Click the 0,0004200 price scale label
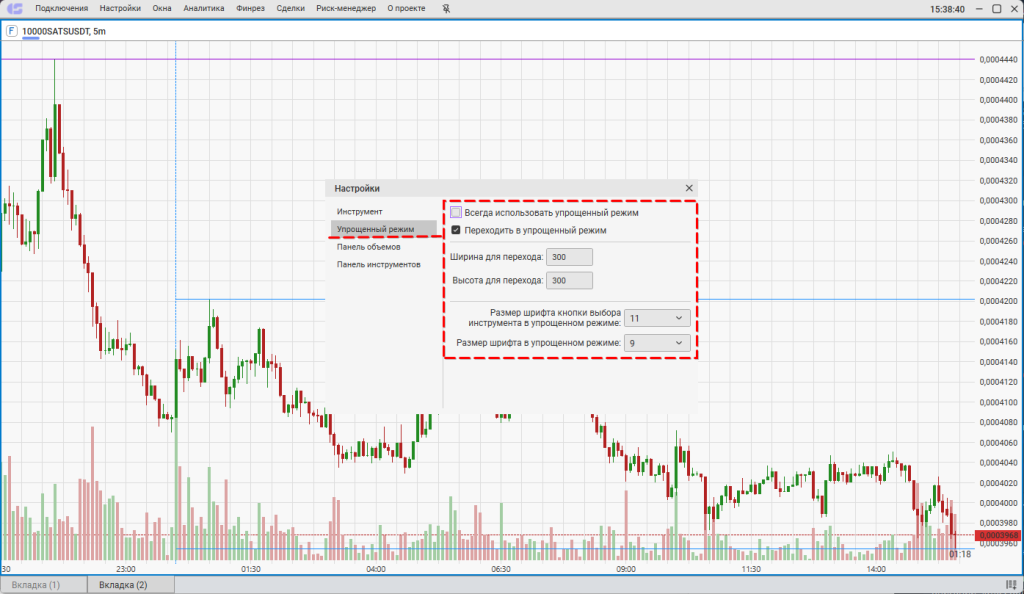 (999, 301)
